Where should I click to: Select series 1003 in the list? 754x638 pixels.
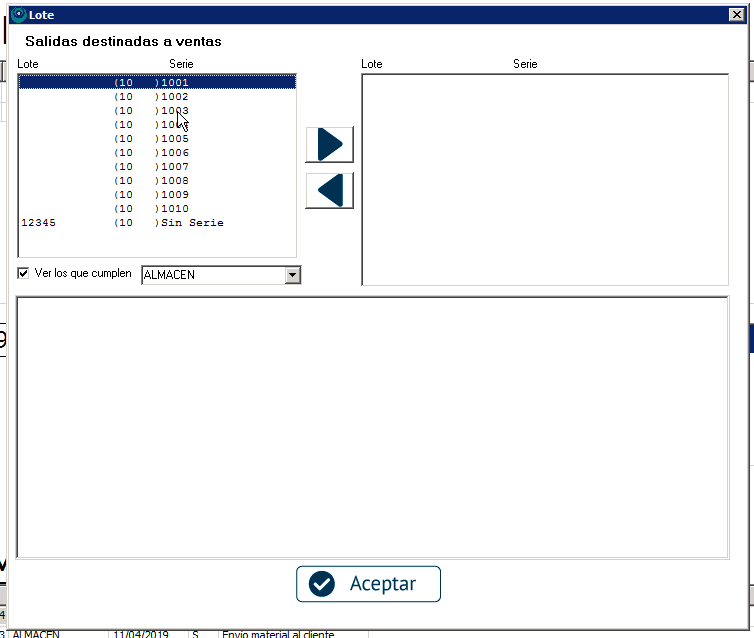click(174, 111)
